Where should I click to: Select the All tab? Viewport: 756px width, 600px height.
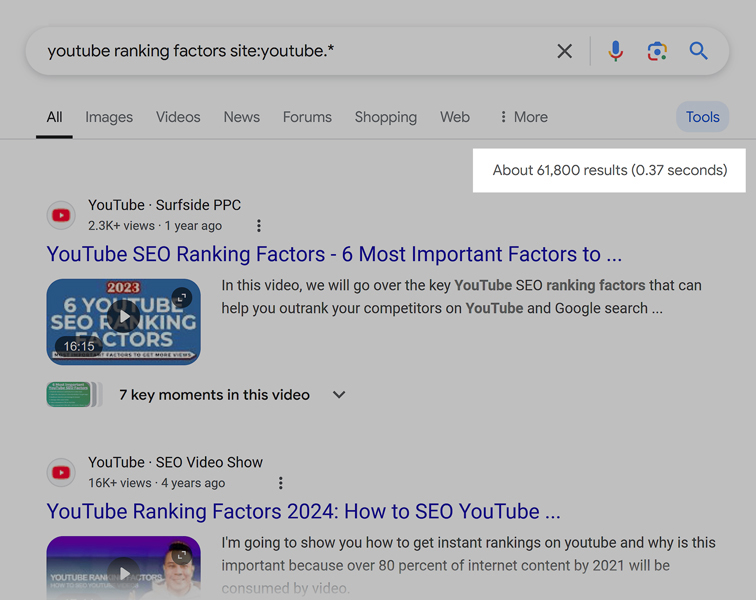pyautogui.click(x=54, y=117)
